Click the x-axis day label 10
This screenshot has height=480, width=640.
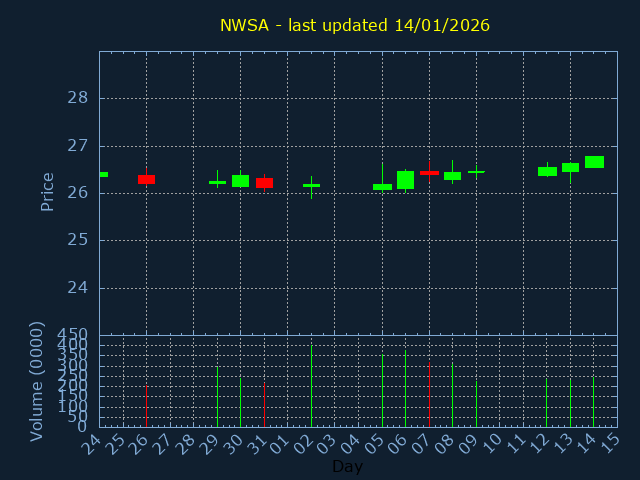[492, 444]
